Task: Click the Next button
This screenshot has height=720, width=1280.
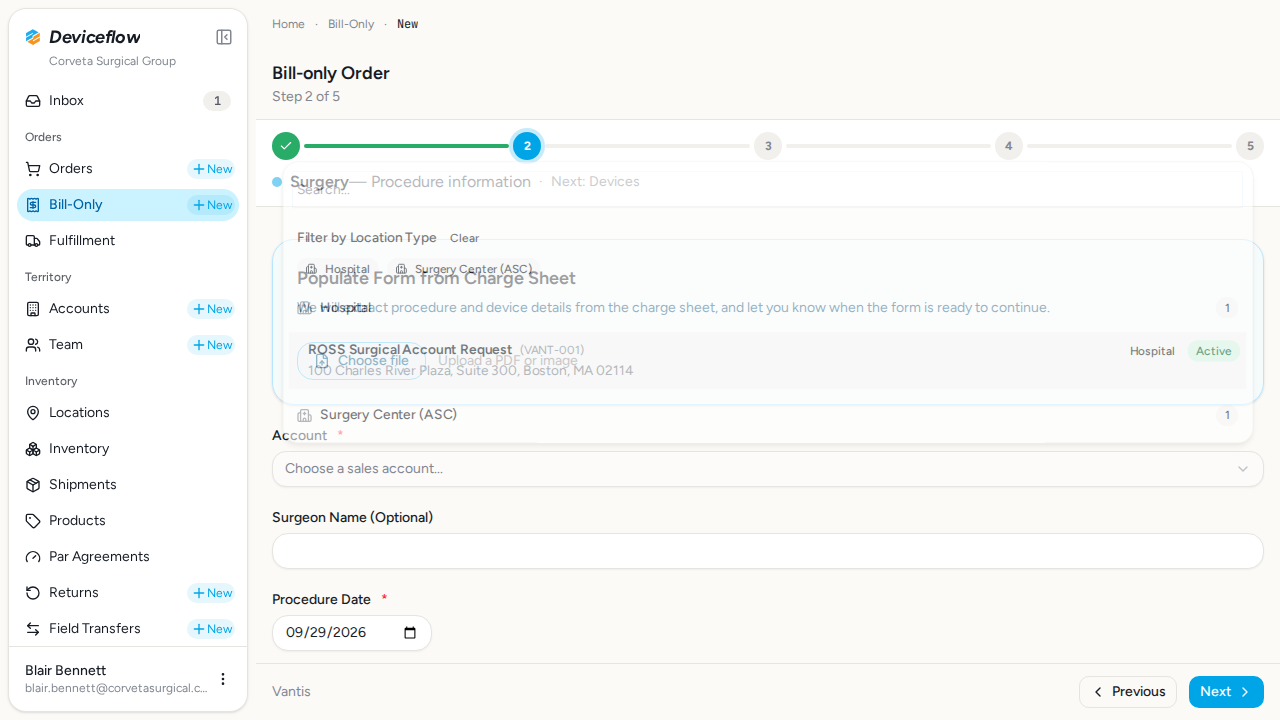Action: point(1226,692)
